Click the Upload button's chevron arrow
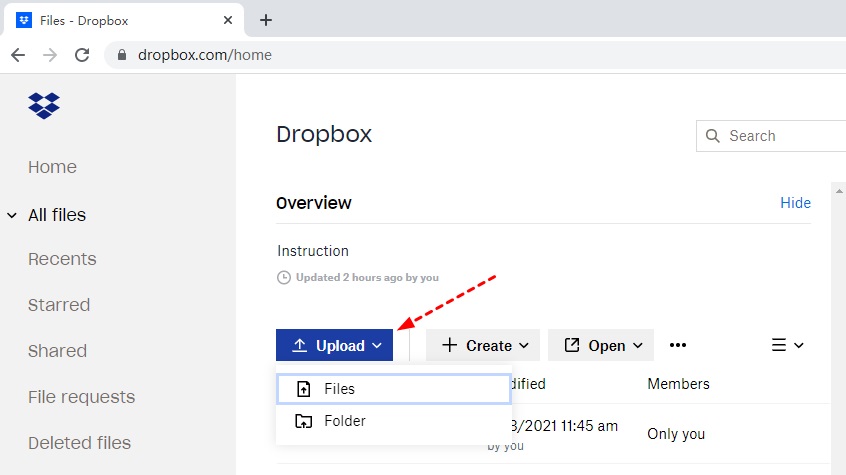The height and width of the screenshot is (475, 846). pos(377,345)
